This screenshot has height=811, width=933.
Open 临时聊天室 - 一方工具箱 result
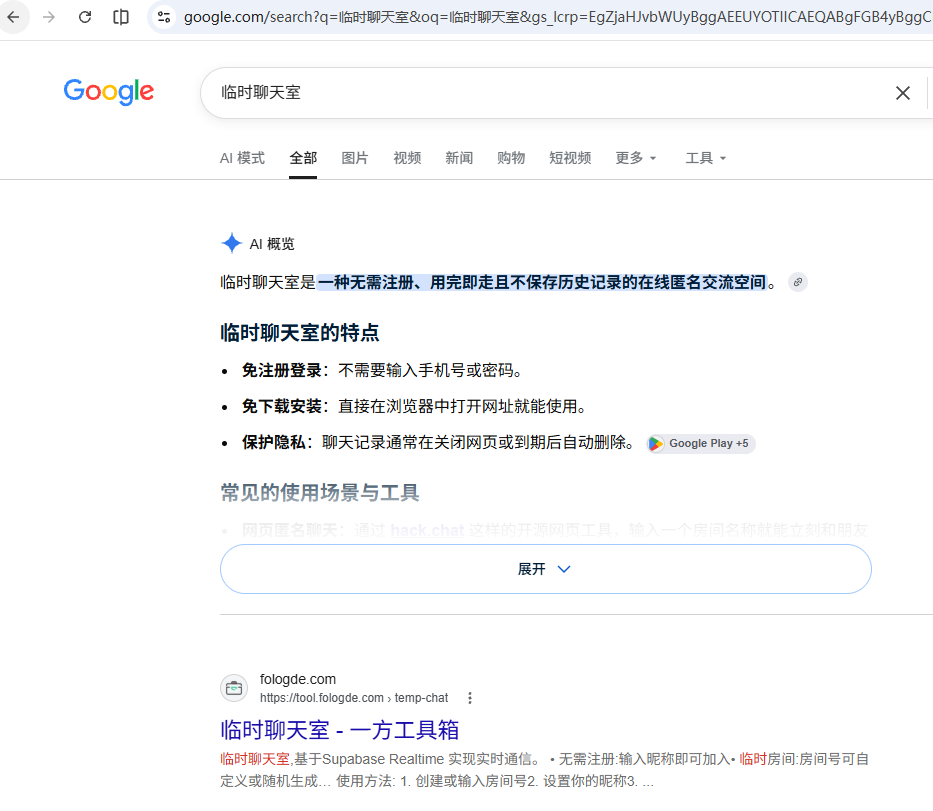tap(339, 730)
